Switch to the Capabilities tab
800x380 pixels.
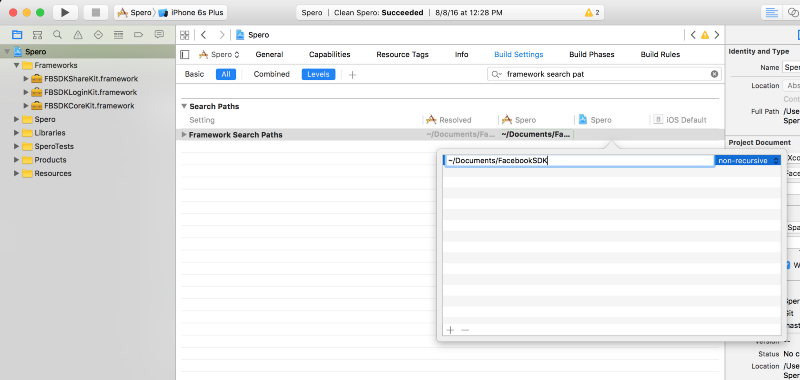click(330, 55)
